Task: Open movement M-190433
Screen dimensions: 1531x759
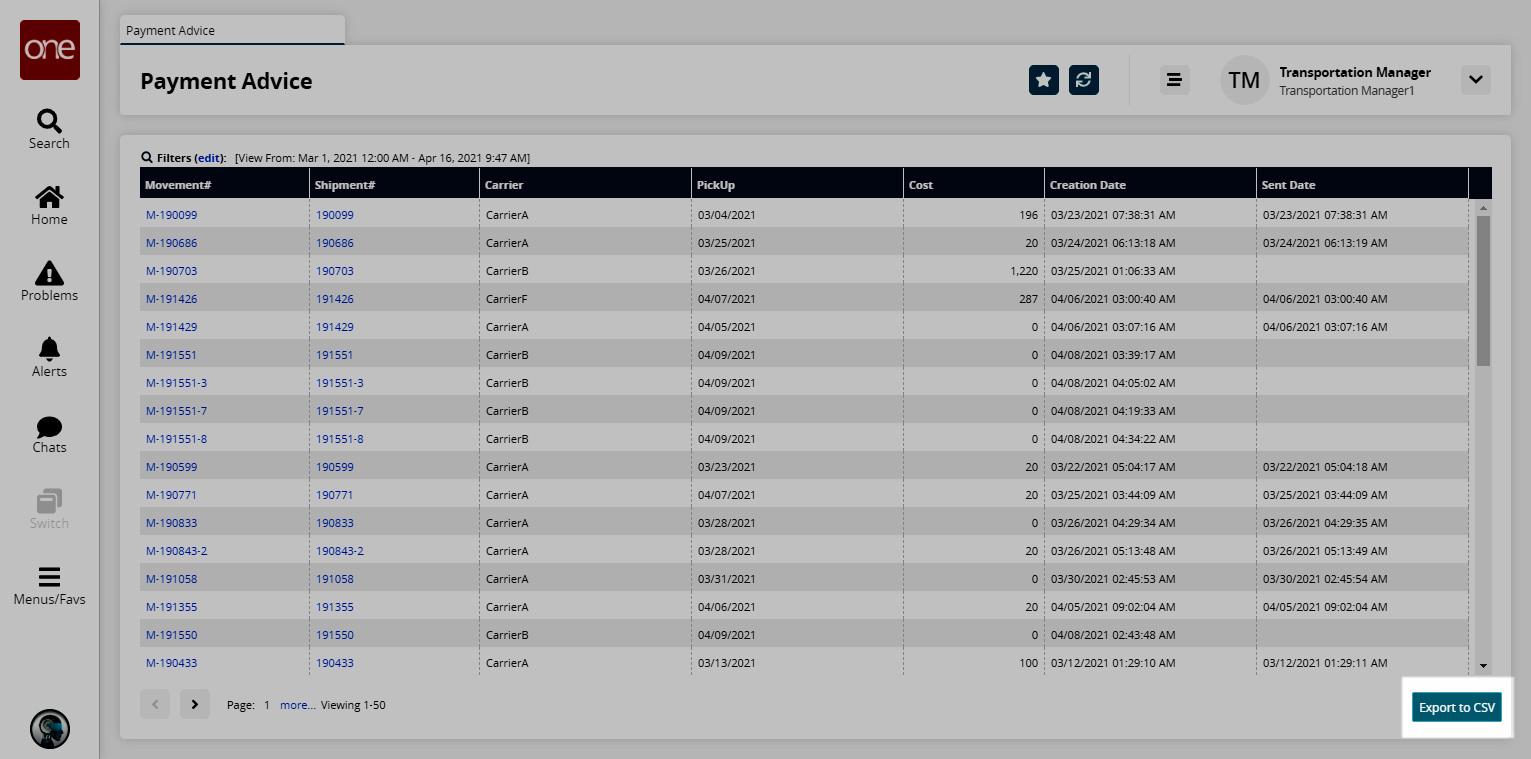Action: point(172,663)
